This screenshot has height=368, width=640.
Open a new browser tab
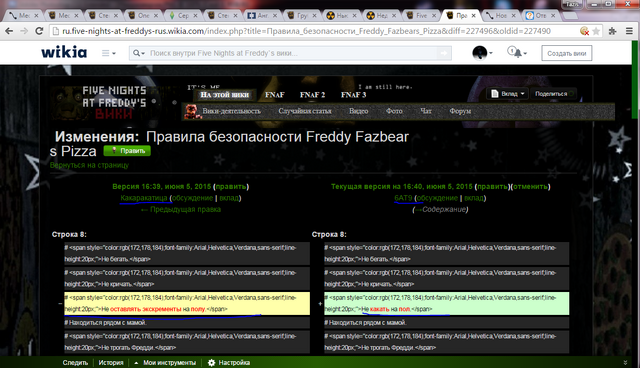(570, 16)
